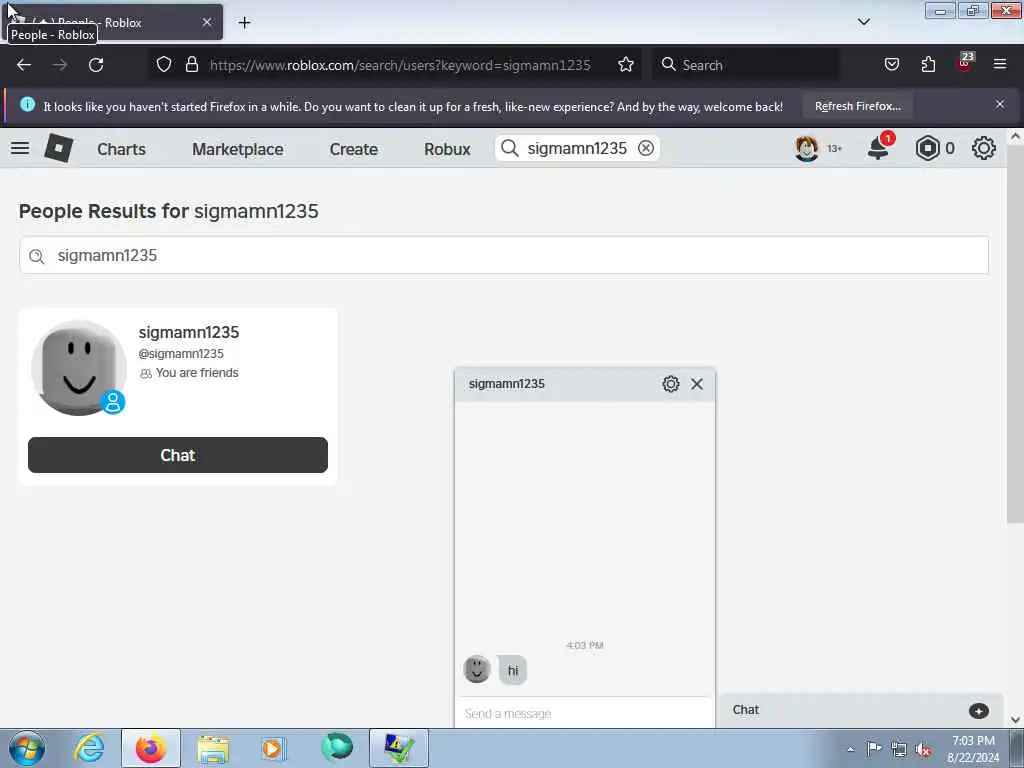This screenshot has width=1024, height=768.
Task: Open sigmamn1235 profile name link
Action: (189, 332)
